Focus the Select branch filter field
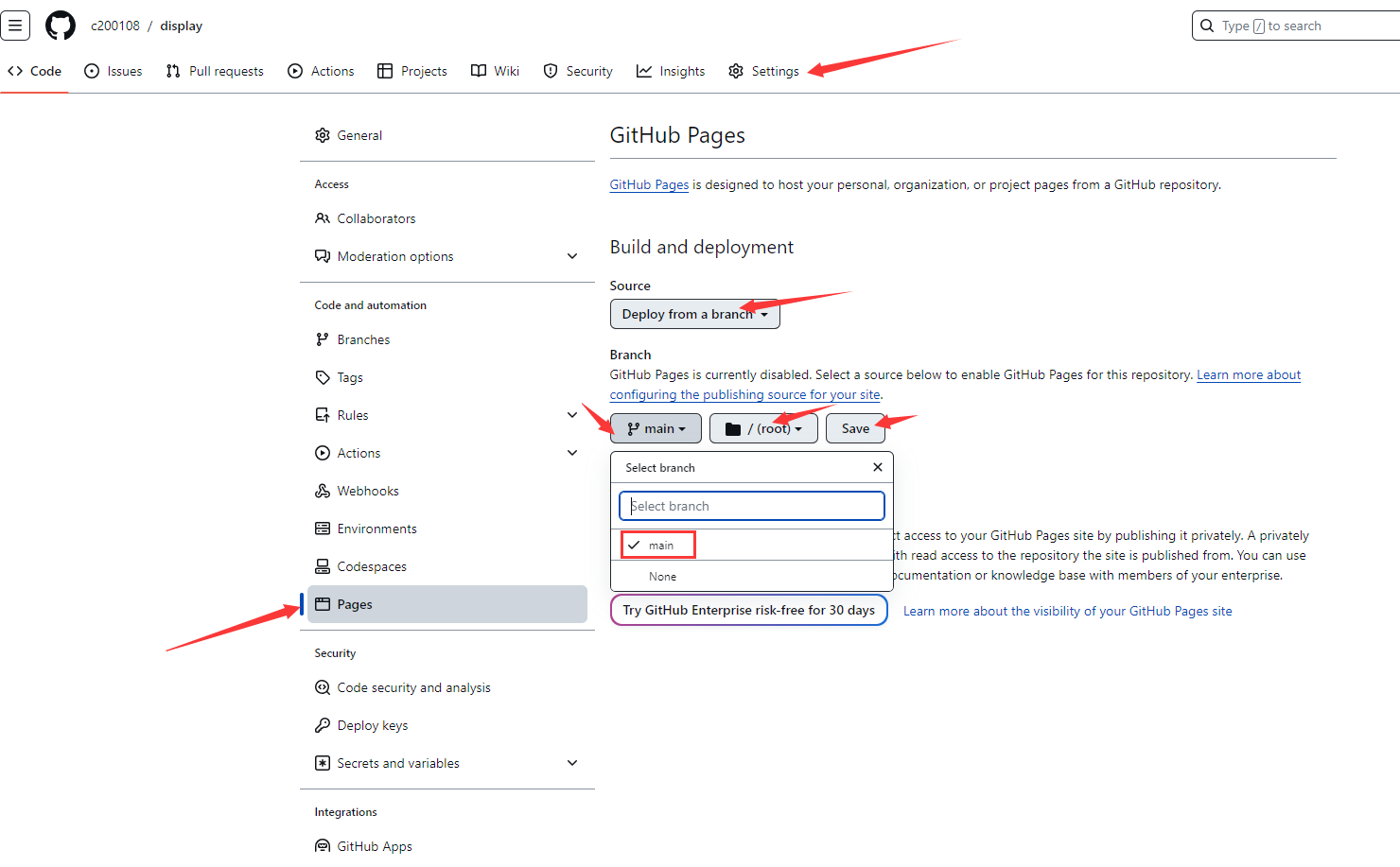This screenshot has height=867, width=1400. pyautogui.click(x=751, y=506)
